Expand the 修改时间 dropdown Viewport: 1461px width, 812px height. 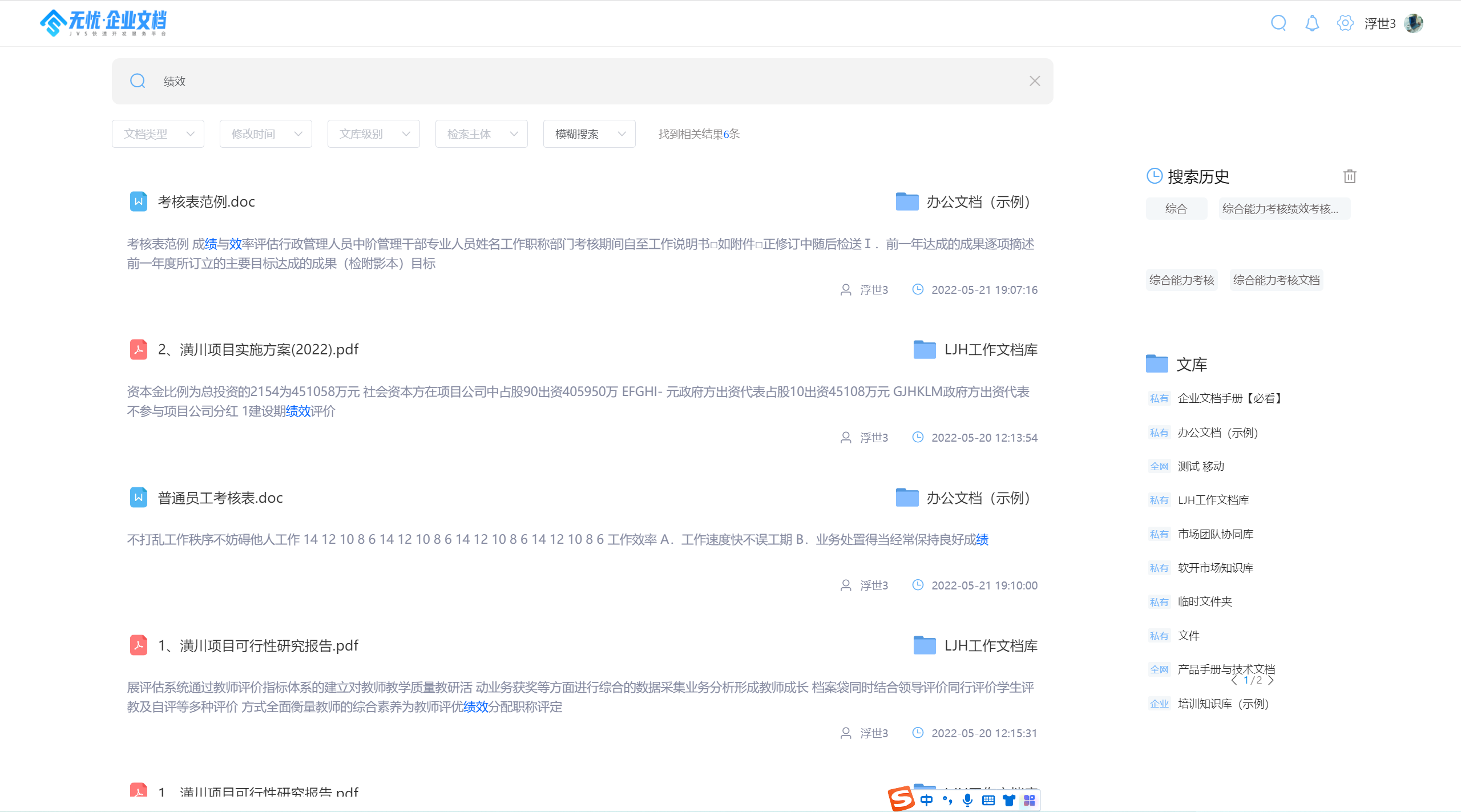pyautogui.click(x=266, y=134)
